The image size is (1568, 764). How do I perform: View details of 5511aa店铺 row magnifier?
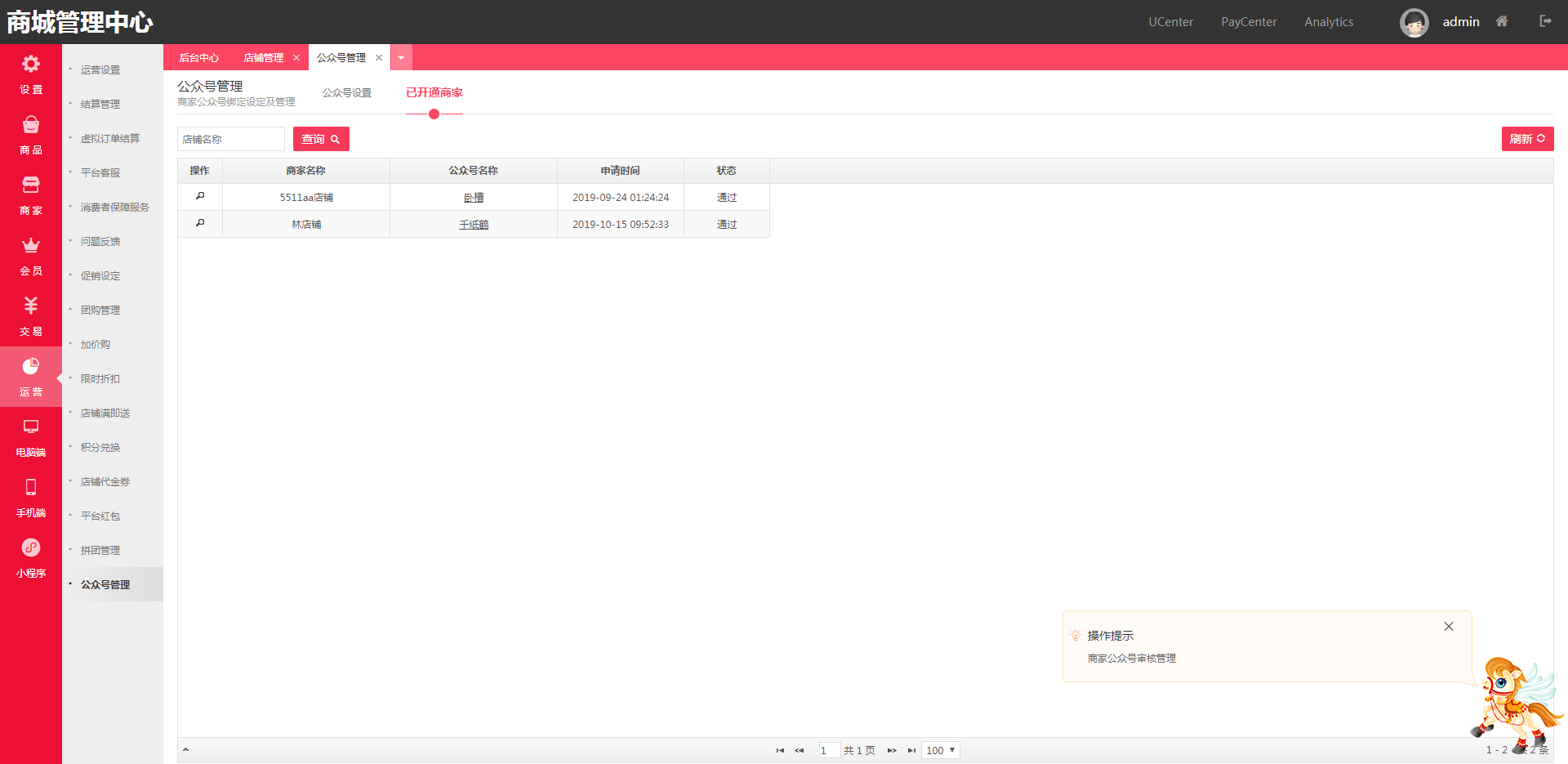(200, 196)
